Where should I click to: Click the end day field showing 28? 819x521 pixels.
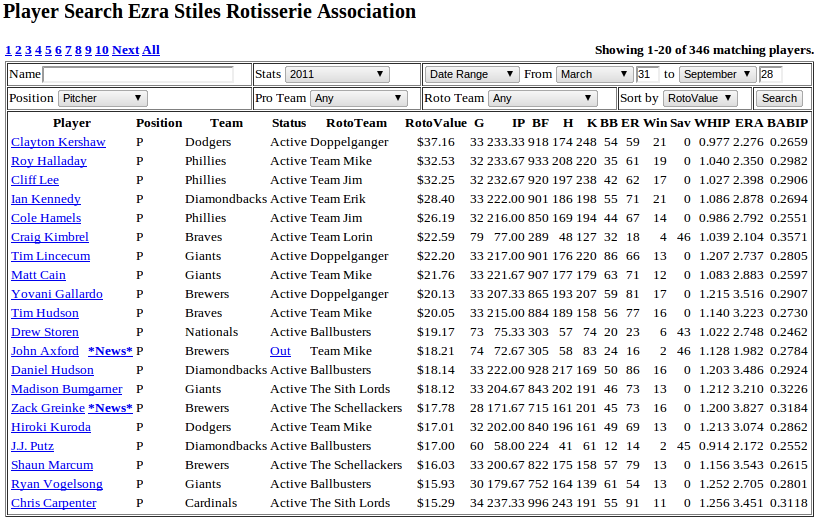(x=770, y=74)
